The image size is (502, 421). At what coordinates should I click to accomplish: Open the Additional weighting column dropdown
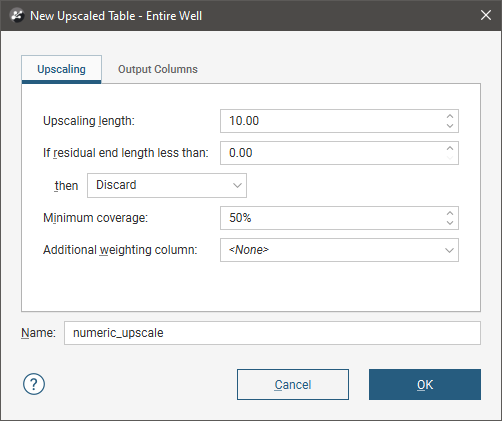point(339,250)
